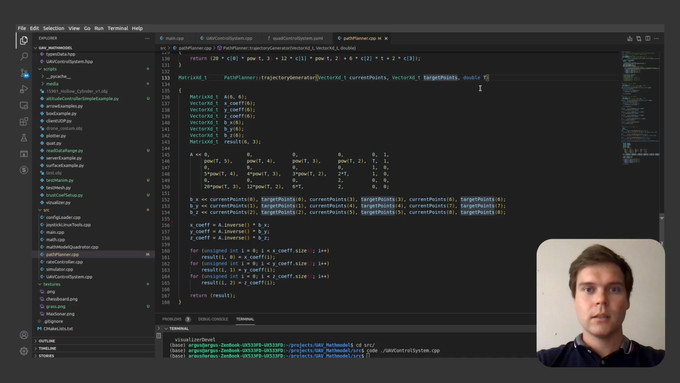The height and width of the screenshot is (383, 680).
Task: Collapse the textures folder
Action: point(40,285)
